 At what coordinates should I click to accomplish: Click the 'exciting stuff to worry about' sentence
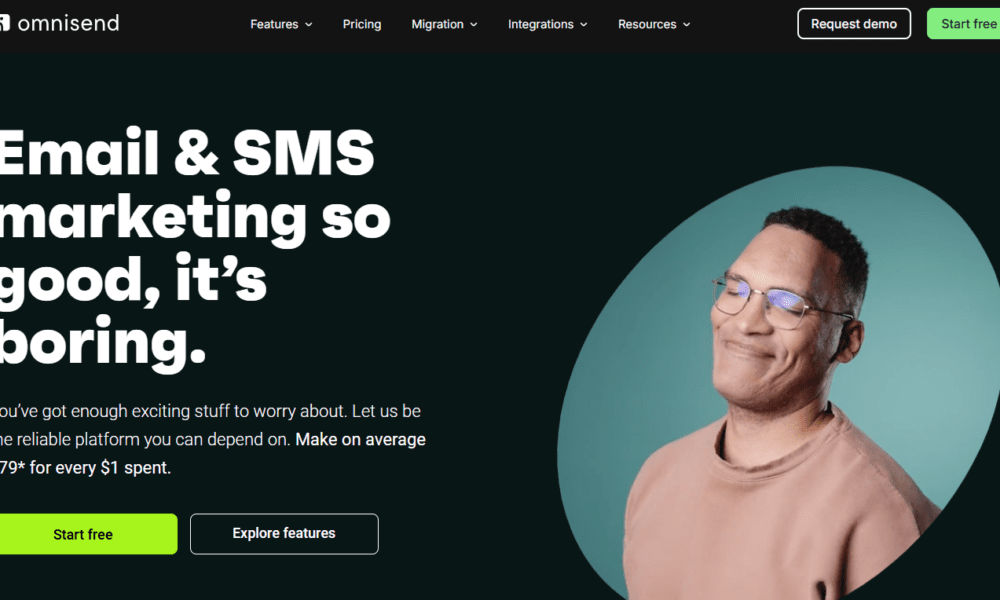coord(239,411)
